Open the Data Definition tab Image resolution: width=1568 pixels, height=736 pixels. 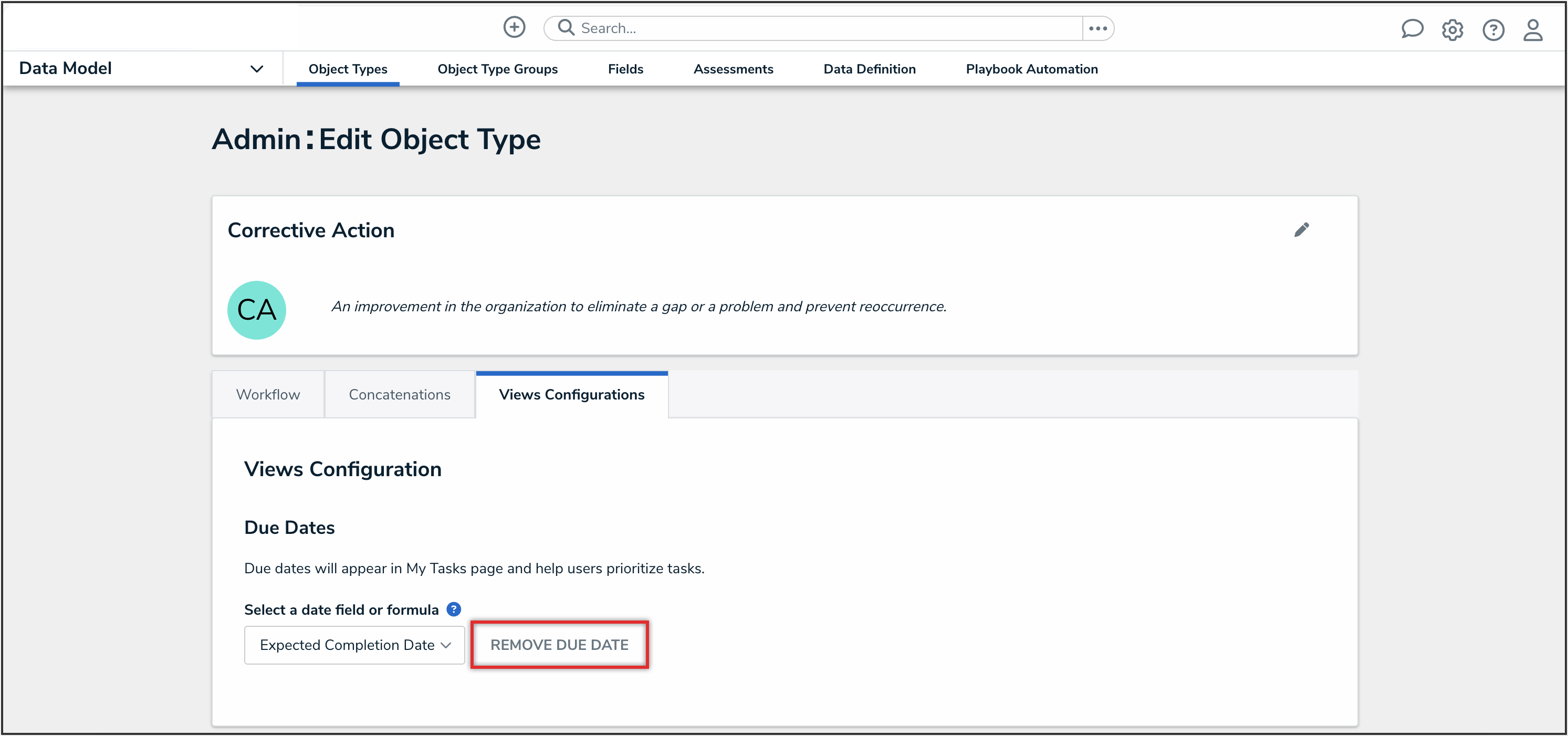pos(869,69)
